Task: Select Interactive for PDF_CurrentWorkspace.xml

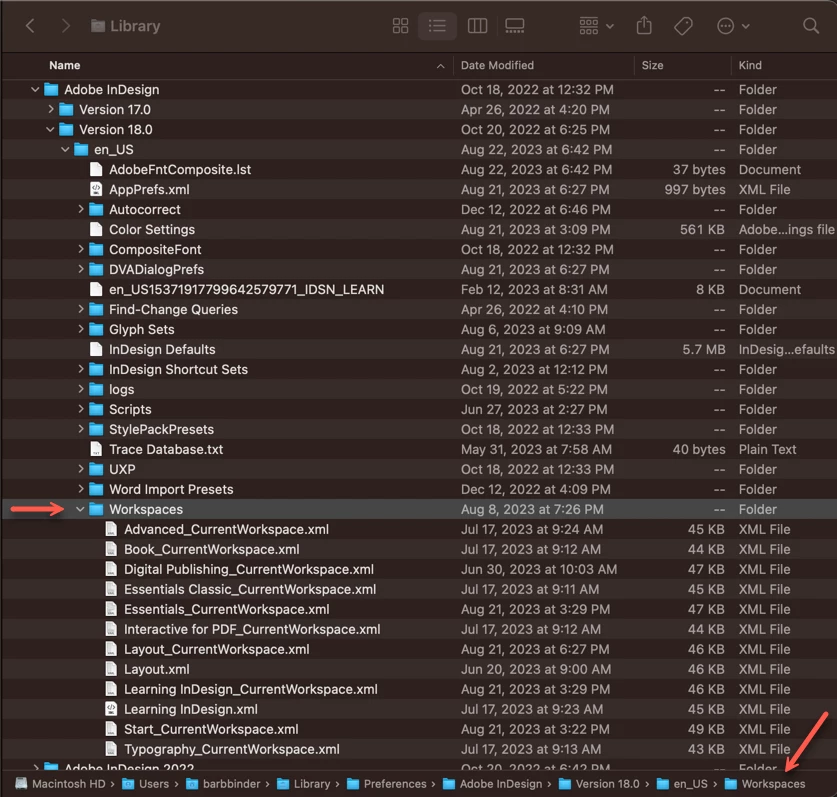Action: [x=252, y=629]
